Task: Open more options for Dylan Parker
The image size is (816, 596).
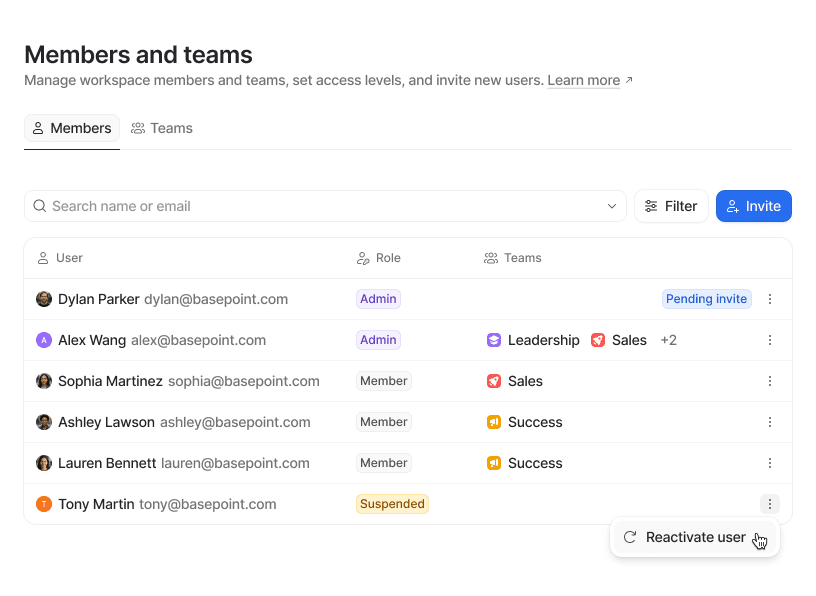Action: click(770, 299)
